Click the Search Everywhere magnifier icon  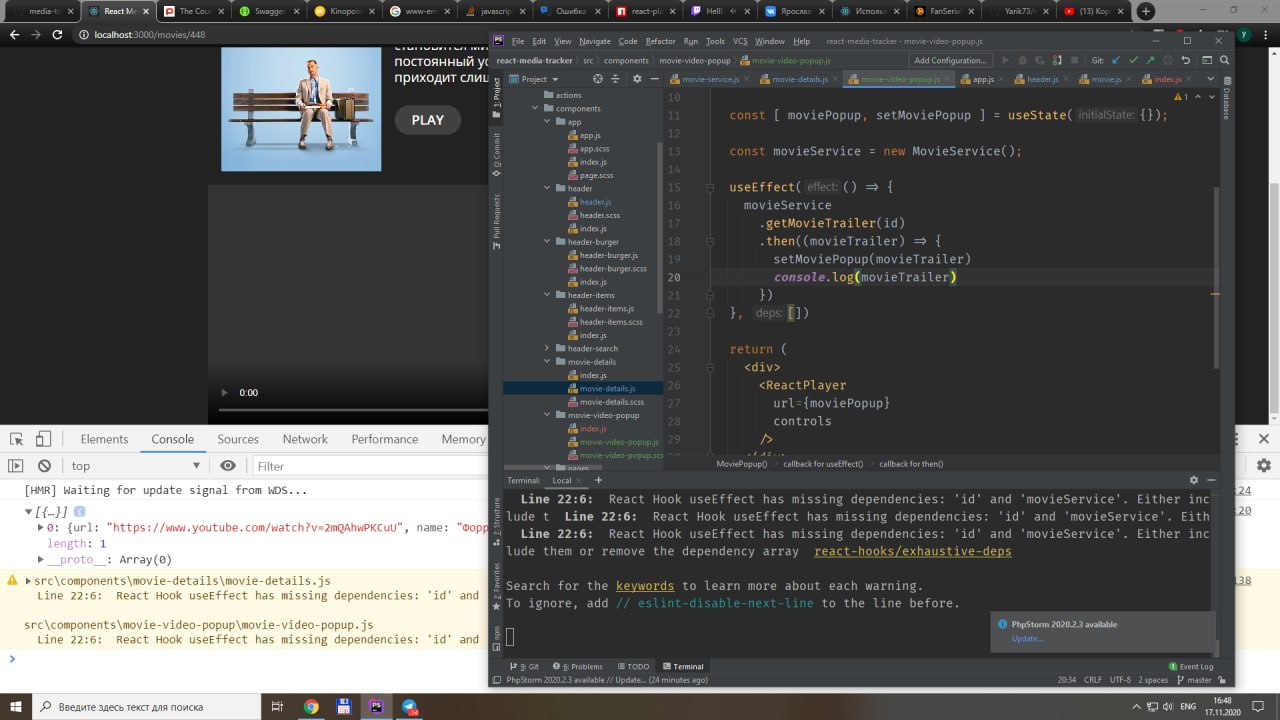coord(1224,61)
